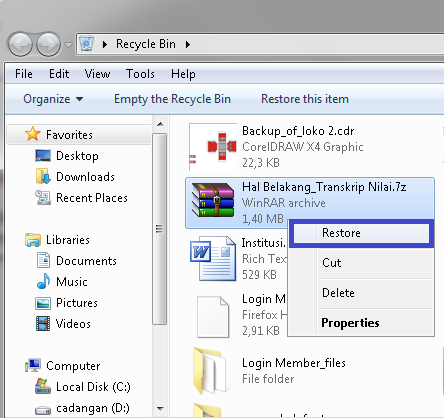Select file Backup_of_loko 2.cdr
The image size is (444, 418).
click(x=298, y=131)
